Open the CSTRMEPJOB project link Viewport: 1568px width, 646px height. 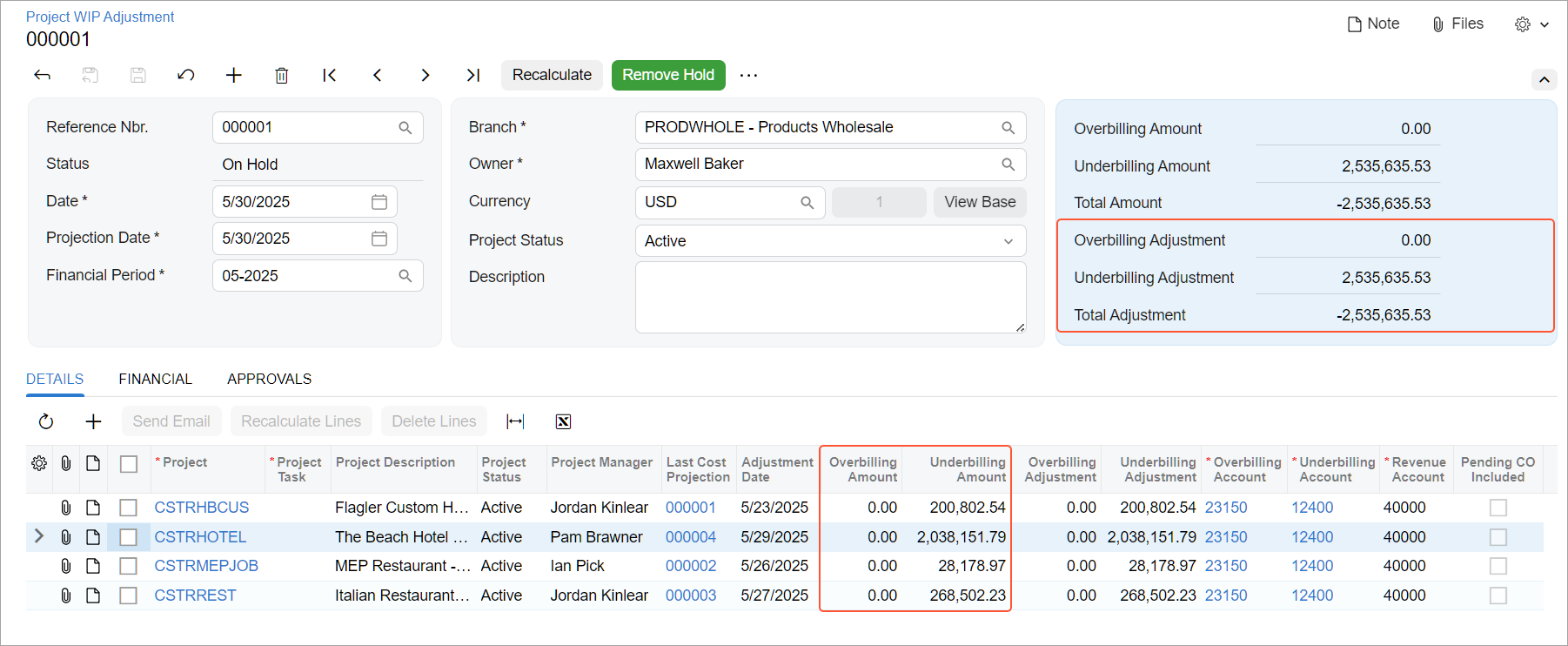coord(206,566)
